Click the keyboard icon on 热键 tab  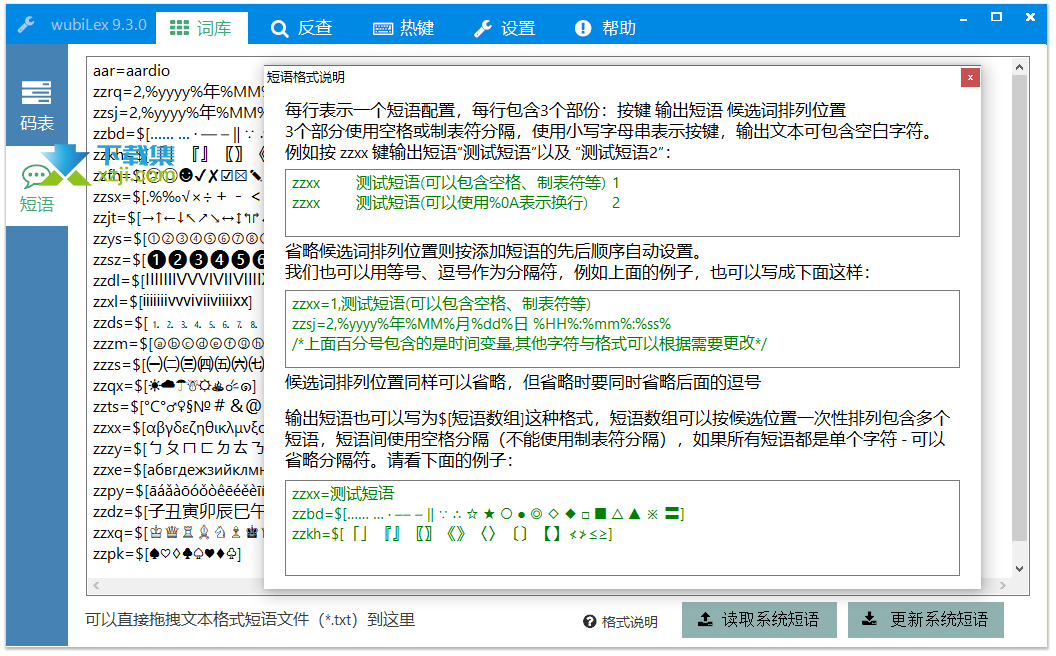tap(383, 28)
